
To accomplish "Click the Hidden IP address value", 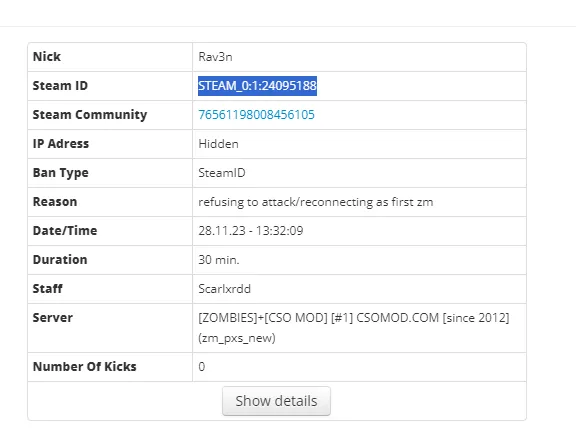I will tap(218, 144).
